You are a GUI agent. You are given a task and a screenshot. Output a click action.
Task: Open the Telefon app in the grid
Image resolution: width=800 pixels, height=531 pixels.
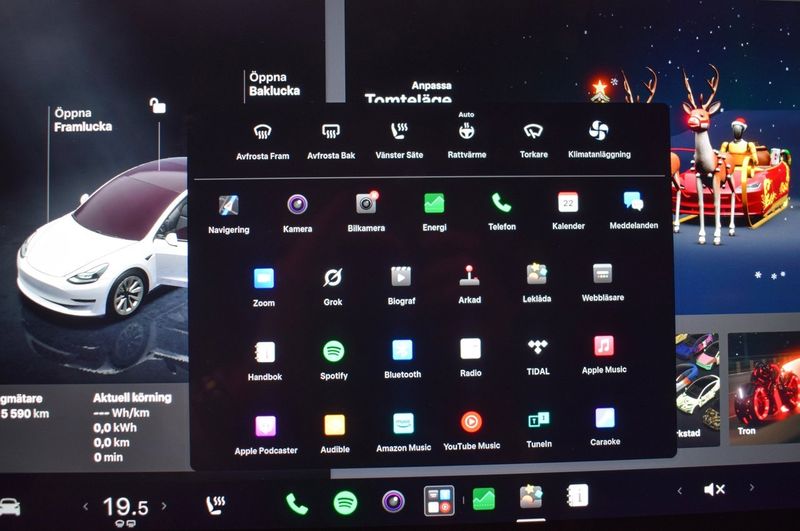click(x=502, y=211)
